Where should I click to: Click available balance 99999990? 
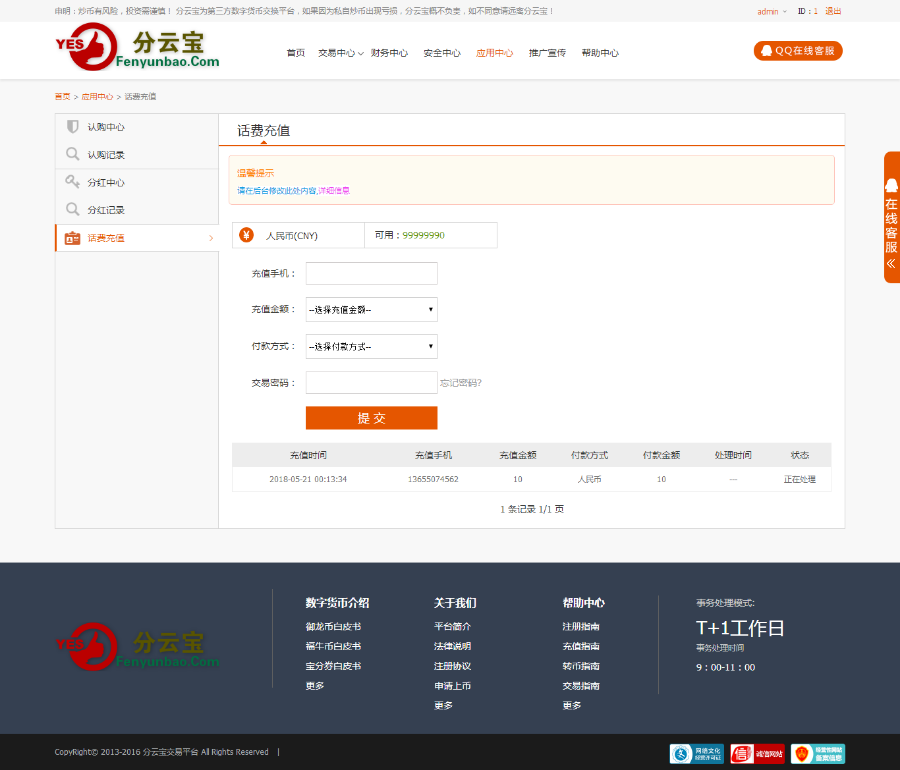(x=424, y=235)
